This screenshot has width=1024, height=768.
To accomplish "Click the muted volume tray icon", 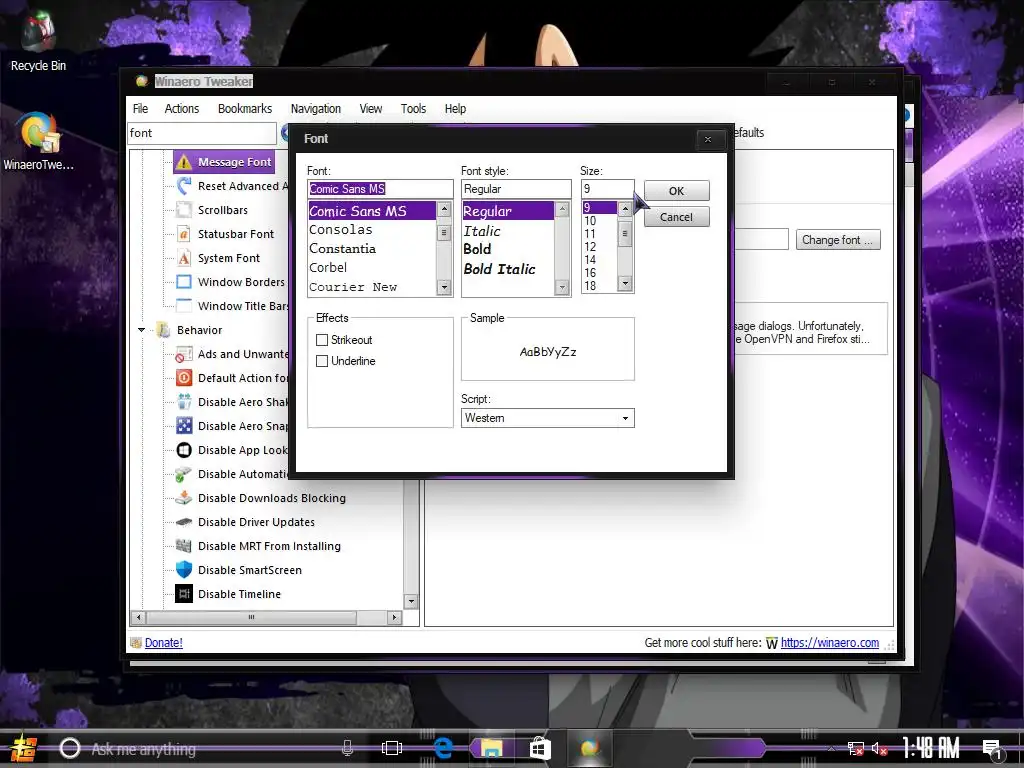I will 880,748.
